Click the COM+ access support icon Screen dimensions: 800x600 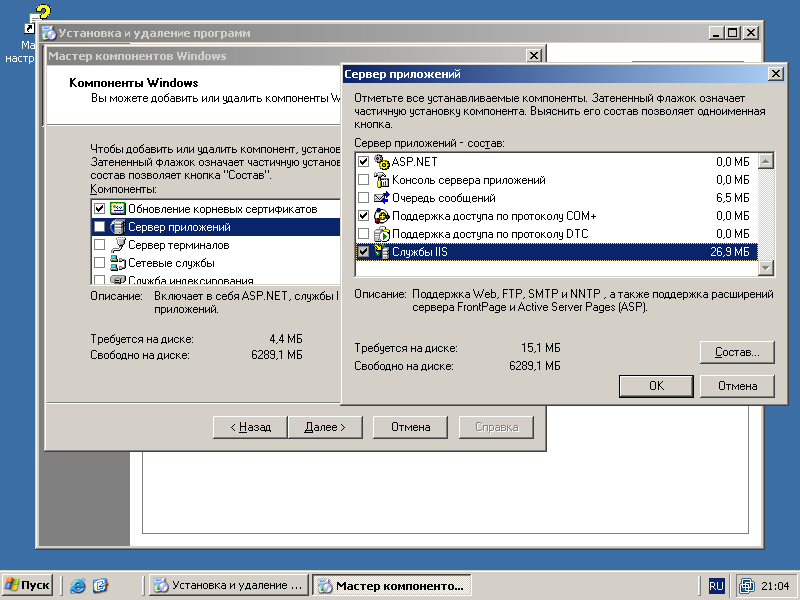tap(382, 216)
